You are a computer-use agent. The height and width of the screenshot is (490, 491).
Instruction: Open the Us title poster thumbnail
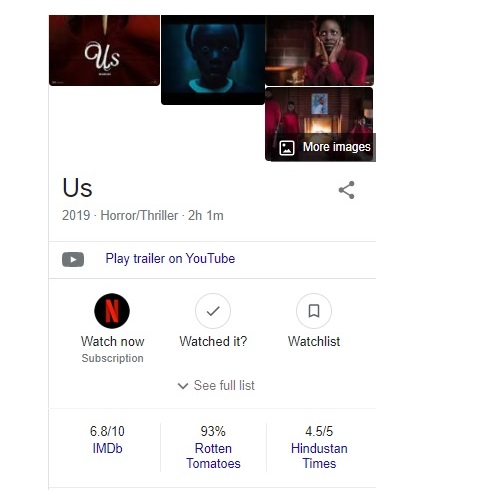tap(104, 50)
